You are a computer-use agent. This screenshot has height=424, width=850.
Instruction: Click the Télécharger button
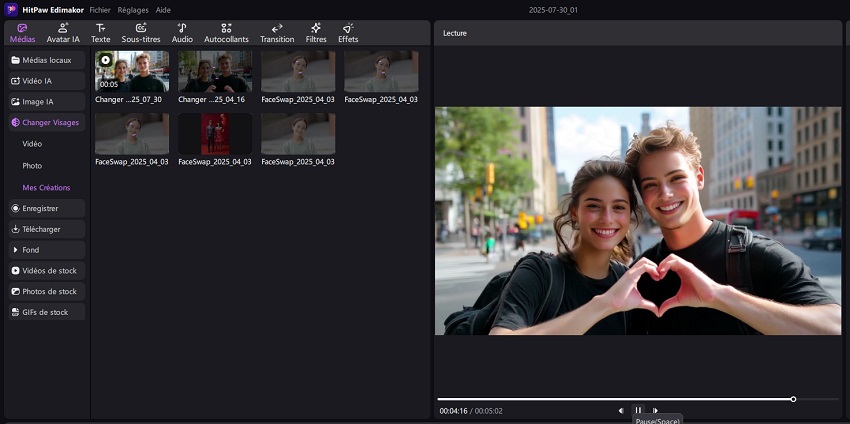[x=45, y=229]
